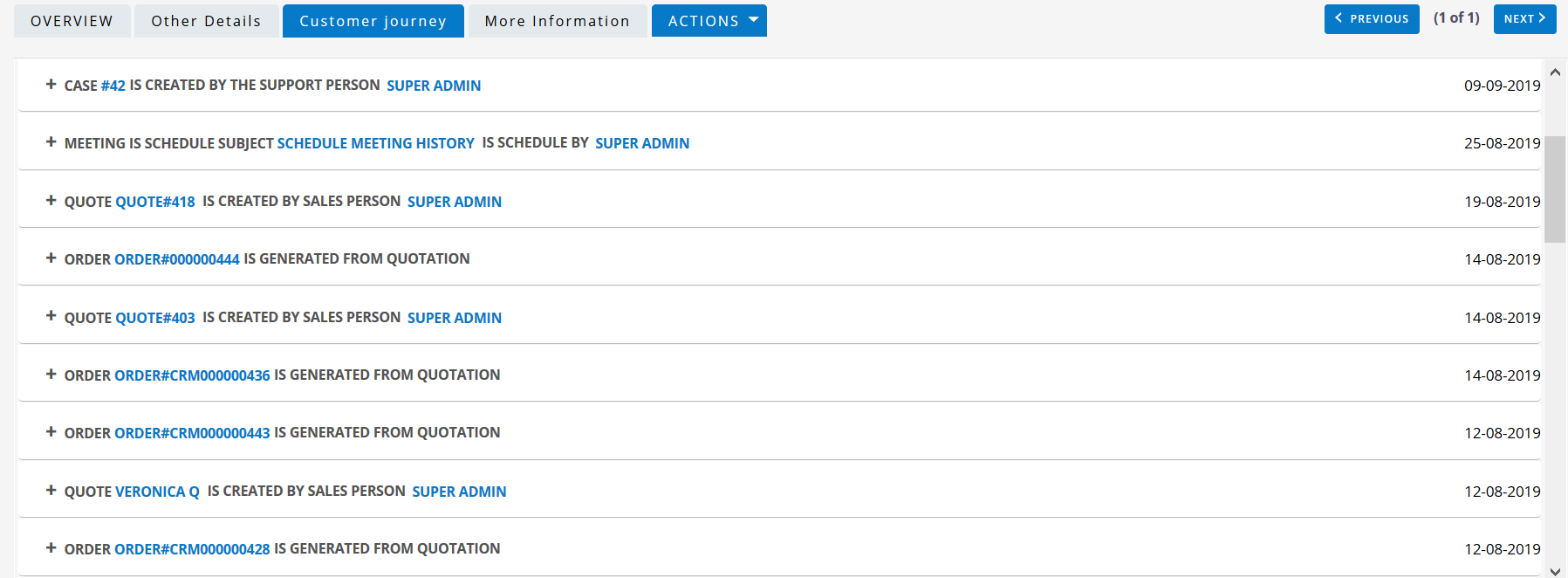Expand the QUOTE#403 entry

(51, 317)
